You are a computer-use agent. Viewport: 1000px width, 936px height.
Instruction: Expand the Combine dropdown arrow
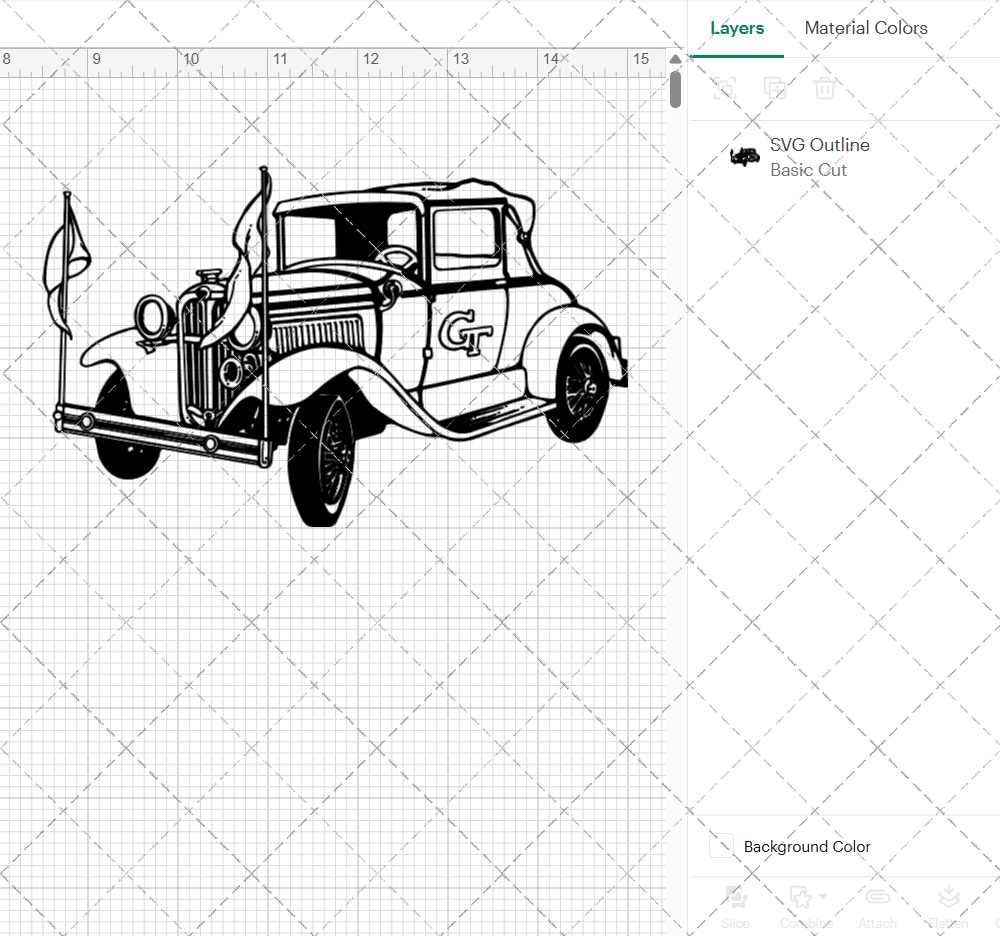823,896
